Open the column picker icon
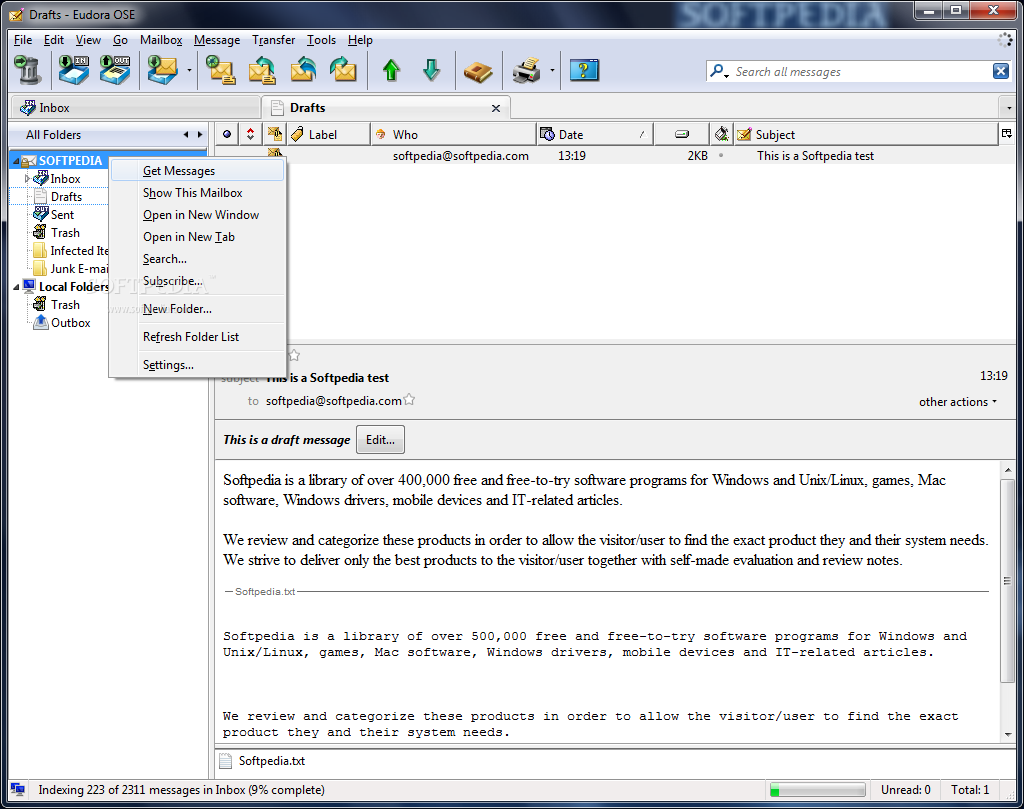1024x809 pixels. 1006,134
